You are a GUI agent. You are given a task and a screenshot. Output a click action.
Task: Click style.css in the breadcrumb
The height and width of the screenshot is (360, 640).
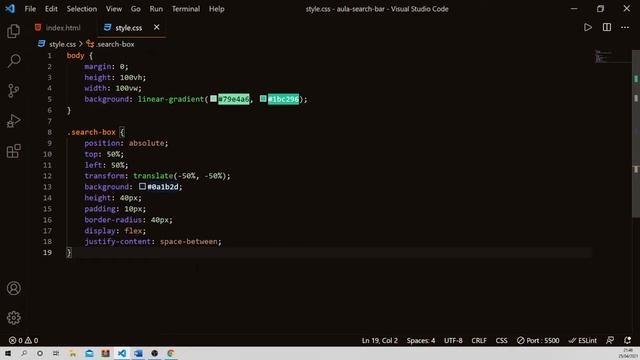point(62,44)
